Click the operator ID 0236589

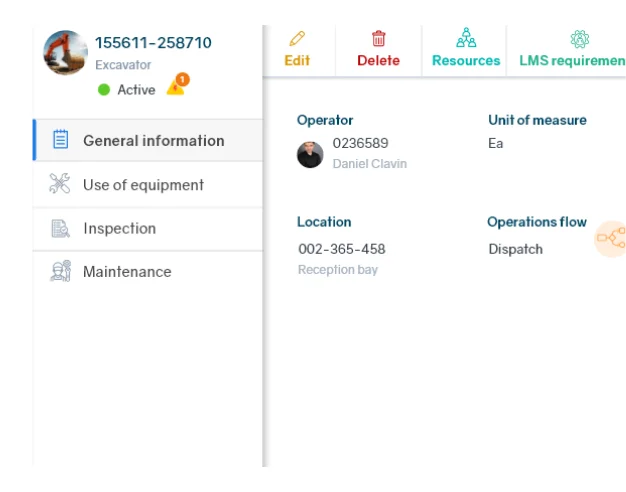pos(360,144)
